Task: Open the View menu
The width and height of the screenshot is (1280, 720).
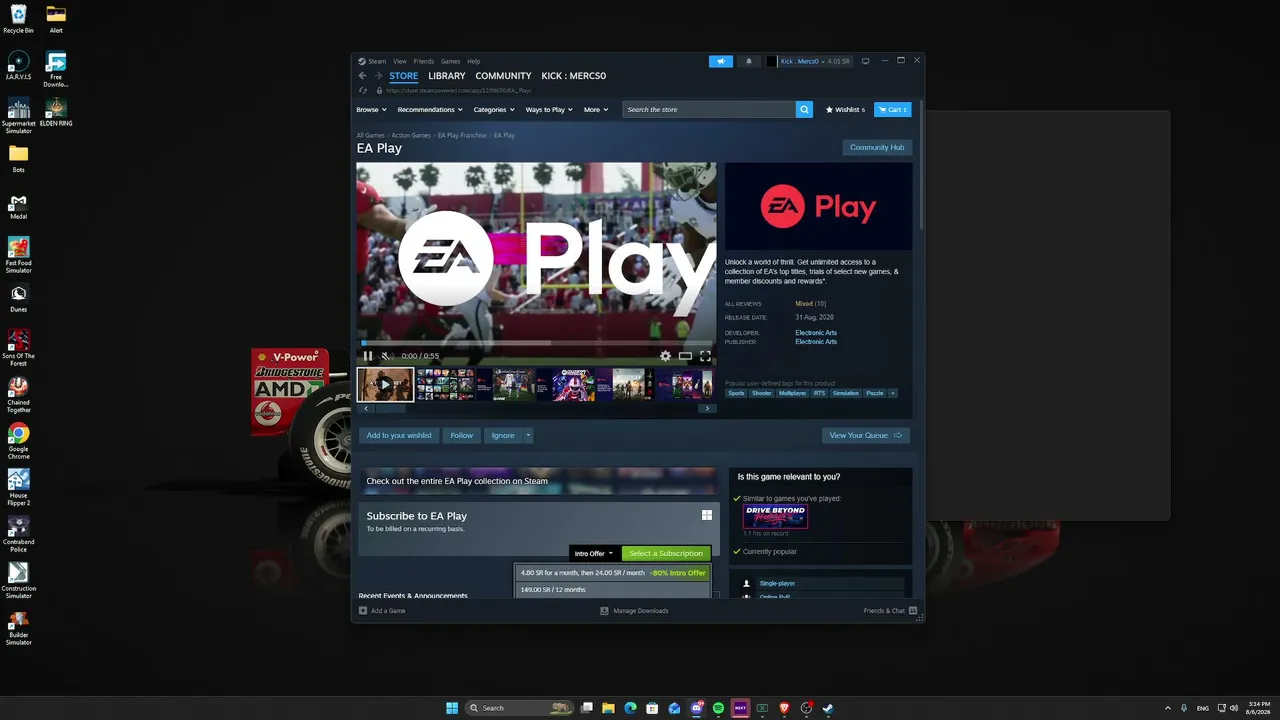Action: tap(400, 61)
